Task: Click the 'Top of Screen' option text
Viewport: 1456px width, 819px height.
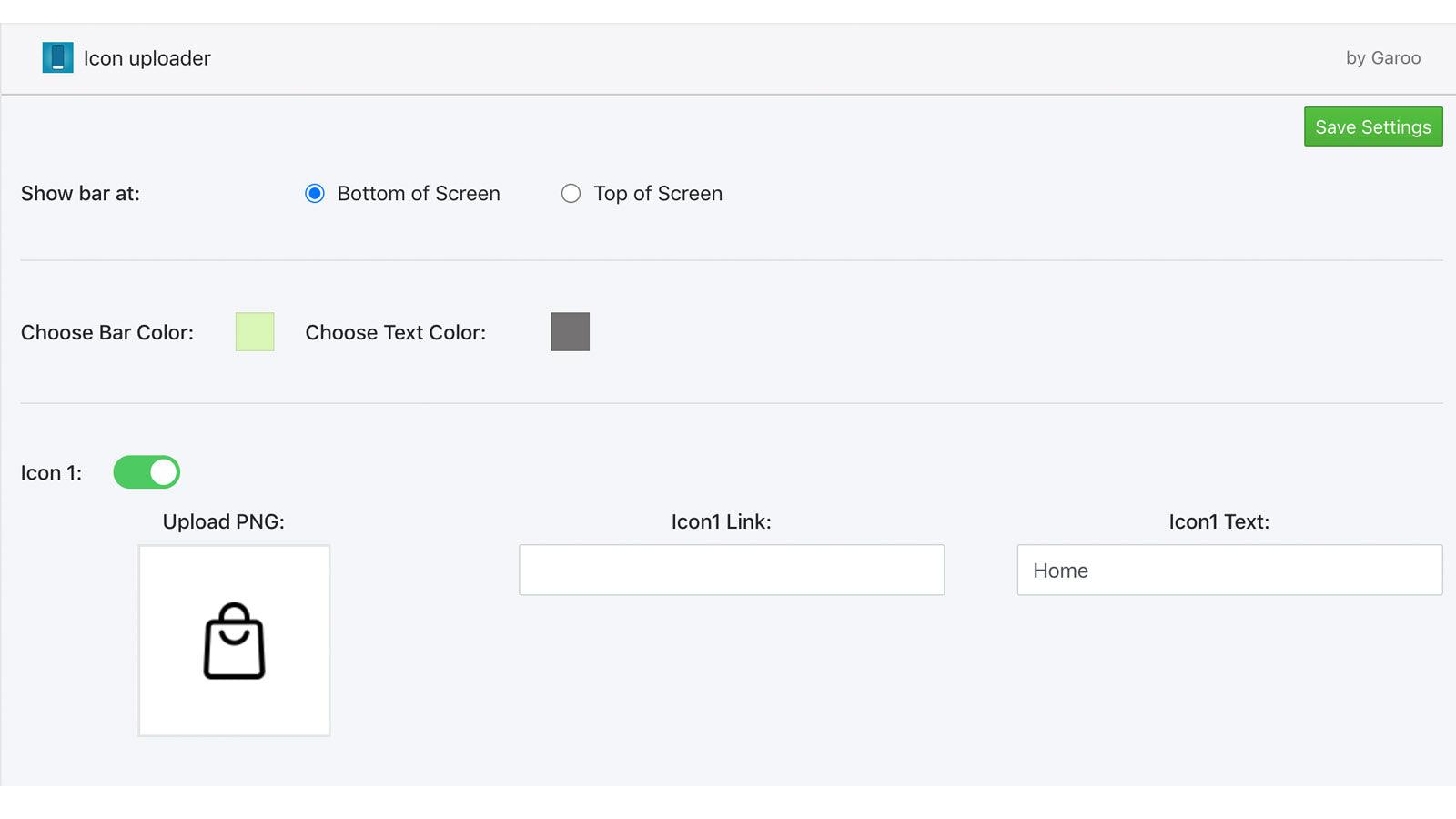Action: [658, 194]
